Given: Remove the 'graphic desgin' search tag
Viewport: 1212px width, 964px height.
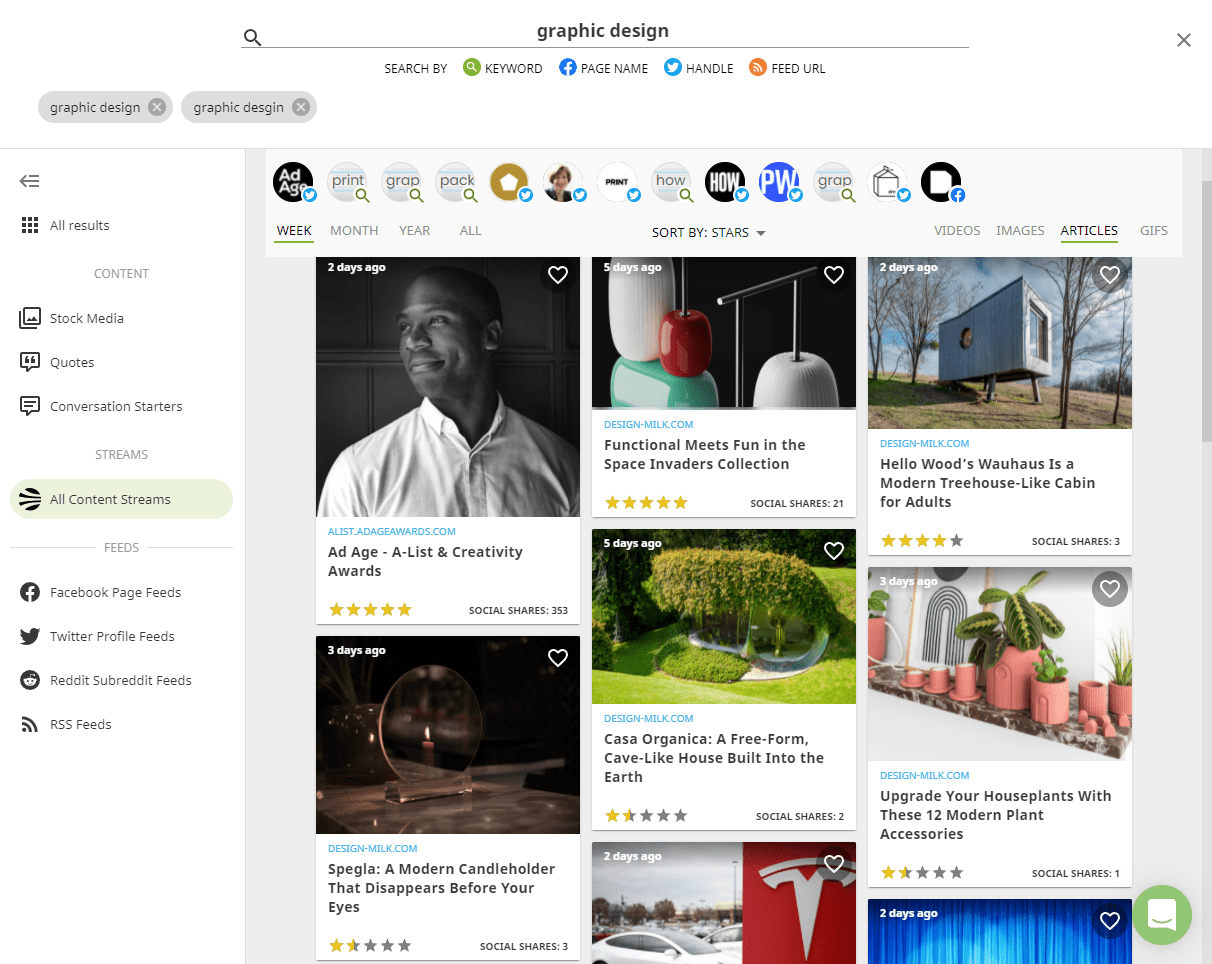Looking at the screenshot, I should click(301, 107).
